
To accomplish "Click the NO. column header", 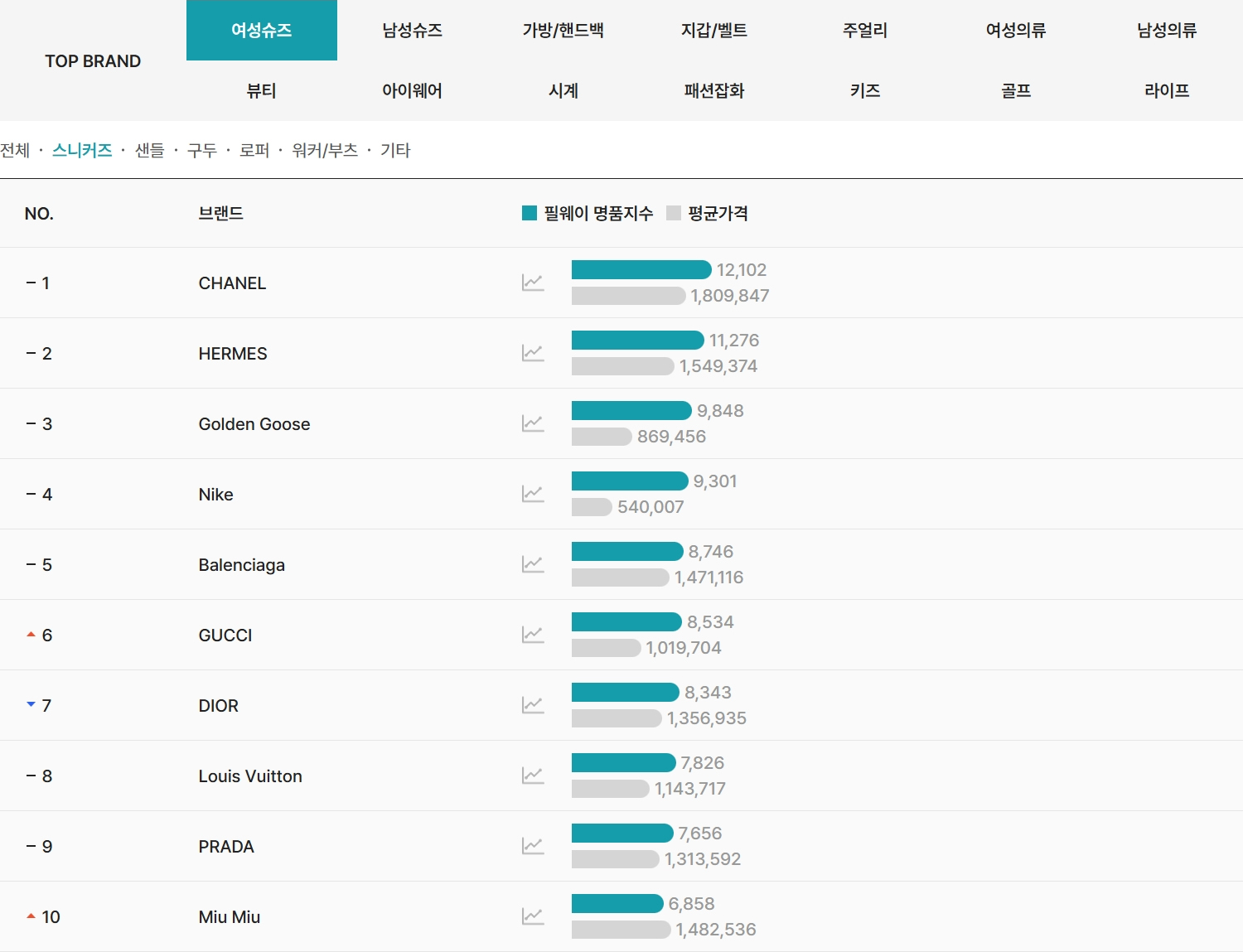I will tap(39, 214).
